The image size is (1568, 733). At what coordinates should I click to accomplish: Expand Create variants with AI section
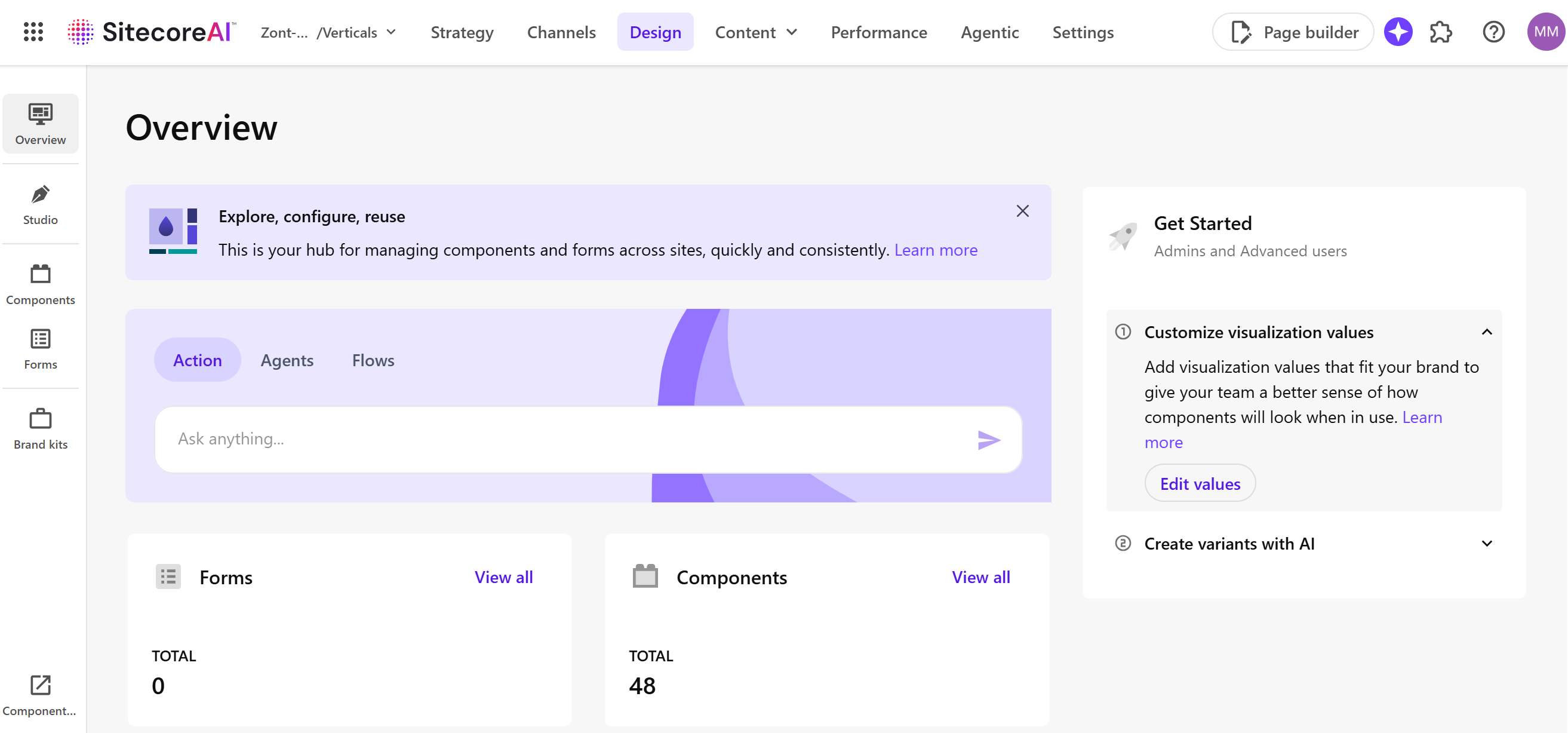(1486, 543)
